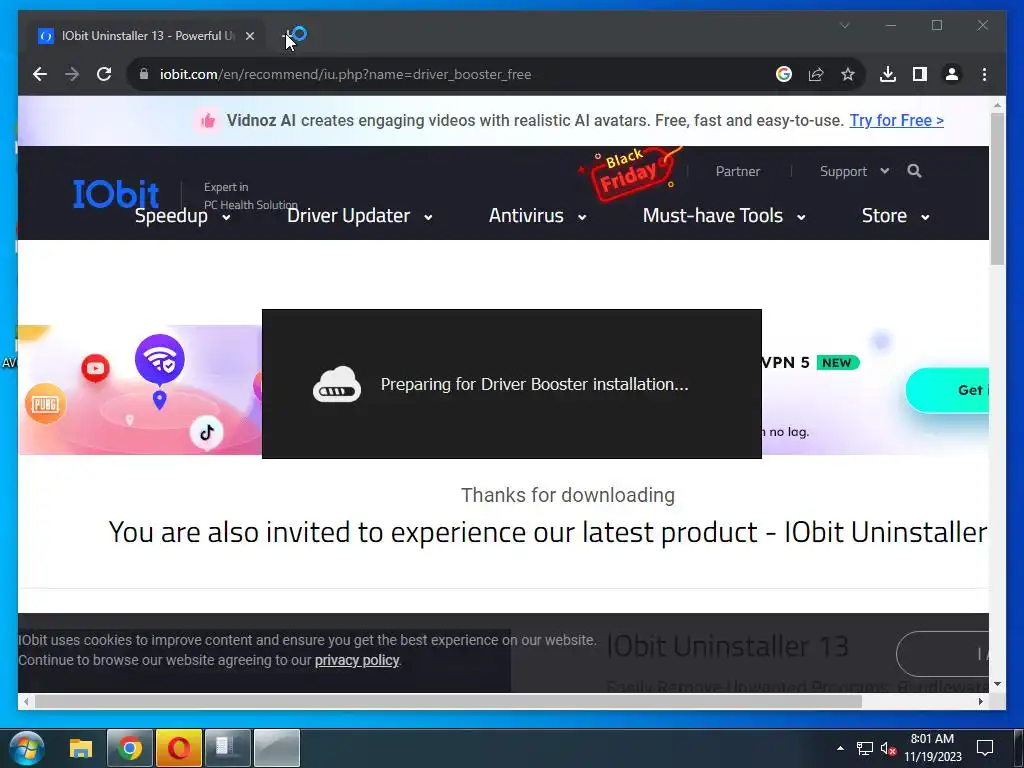
Task: Switch to Chrome in the taskbar
Action: 129,748
